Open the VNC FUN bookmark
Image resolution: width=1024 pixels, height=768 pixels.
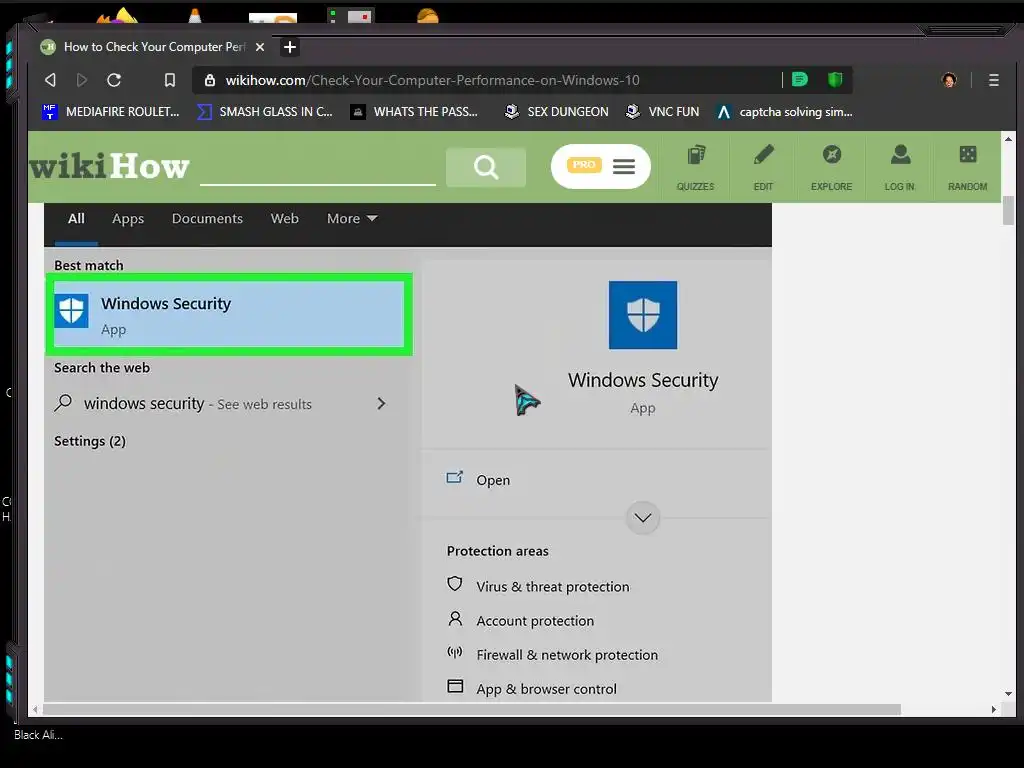[x=662, y=112]
